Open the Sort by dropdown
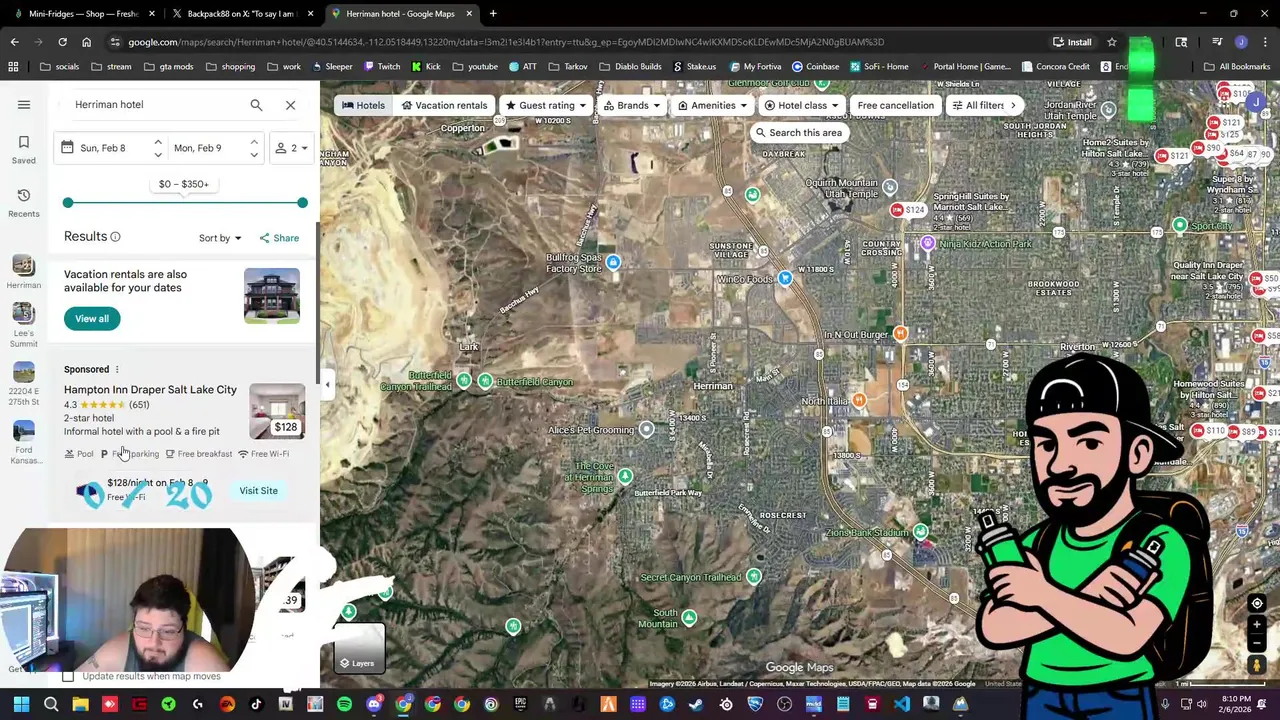This screenshot has height=720, width=1280. click(220, 238)
